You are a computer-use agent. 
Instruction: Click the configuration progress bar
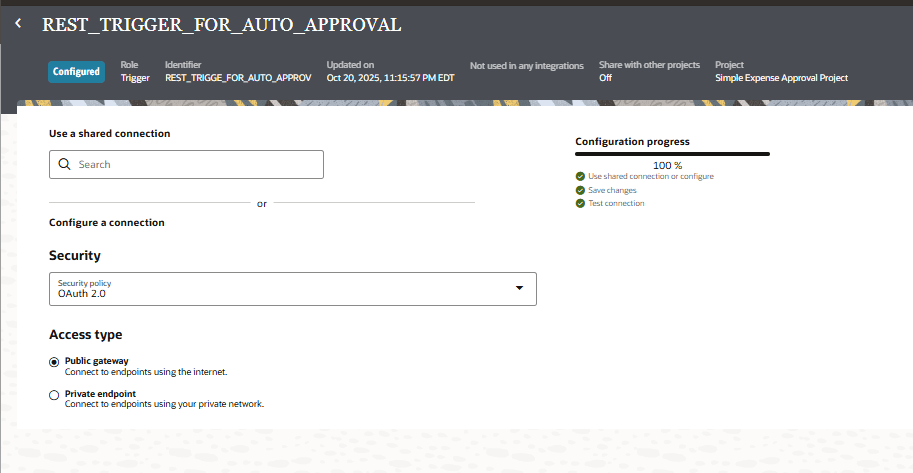point(673,154)
